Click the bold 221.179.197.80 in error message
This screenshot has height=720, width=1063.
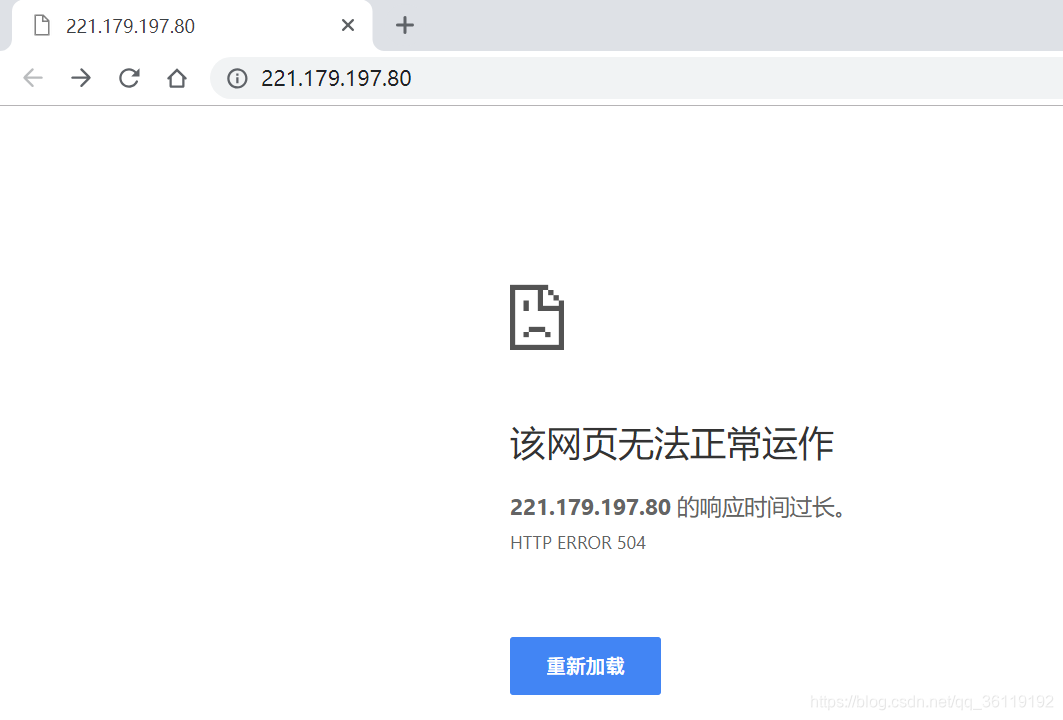coord(590,507)
